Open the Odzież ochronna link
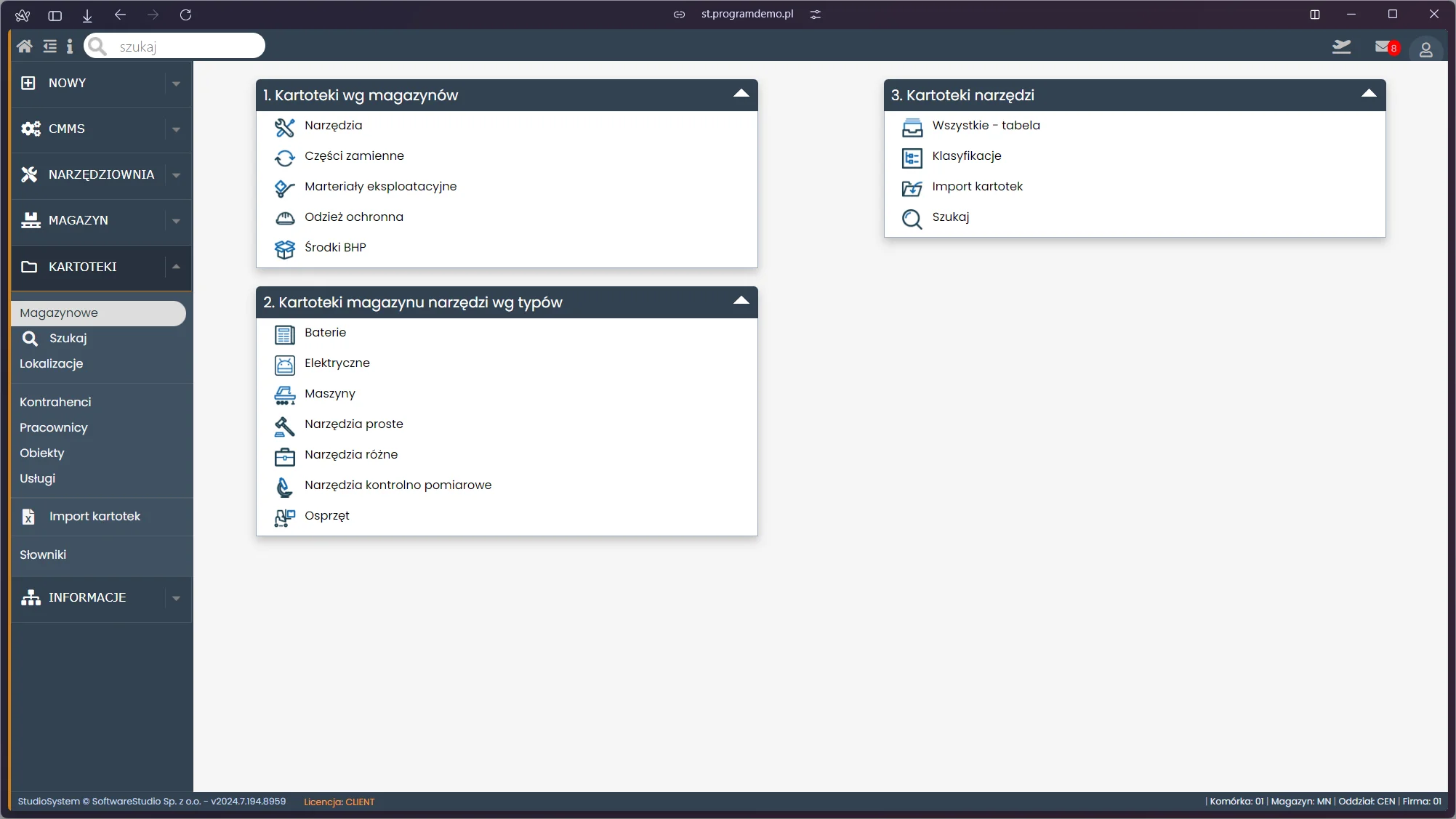1456x819 pixels. [353, 217]
